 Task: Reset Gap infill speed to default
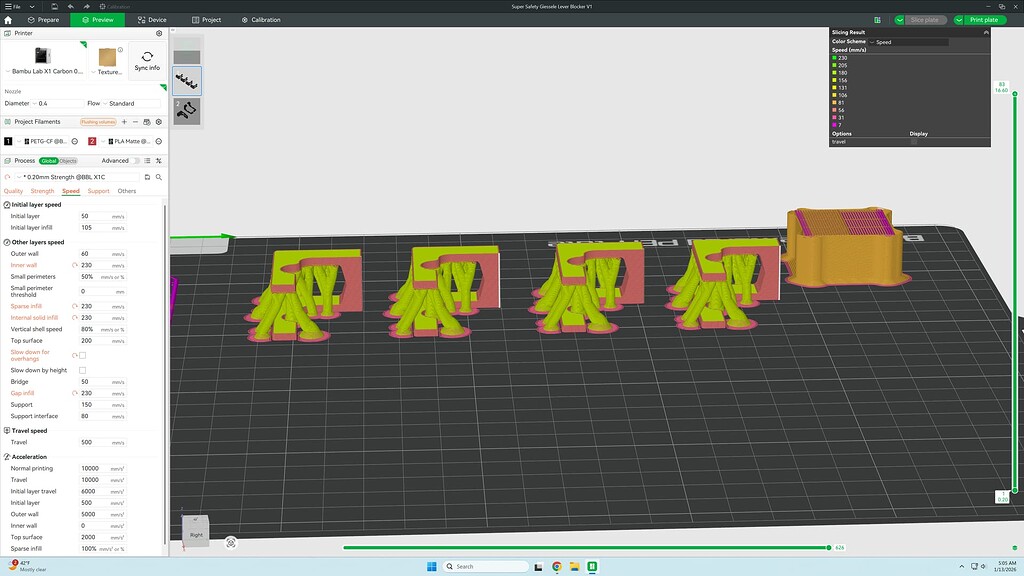tap(74, 393)
